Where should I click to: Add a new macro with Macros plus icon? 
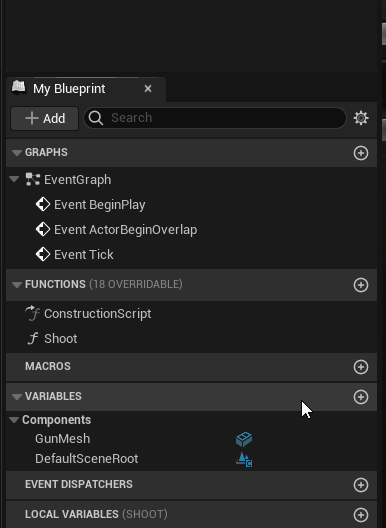(361, 367)
